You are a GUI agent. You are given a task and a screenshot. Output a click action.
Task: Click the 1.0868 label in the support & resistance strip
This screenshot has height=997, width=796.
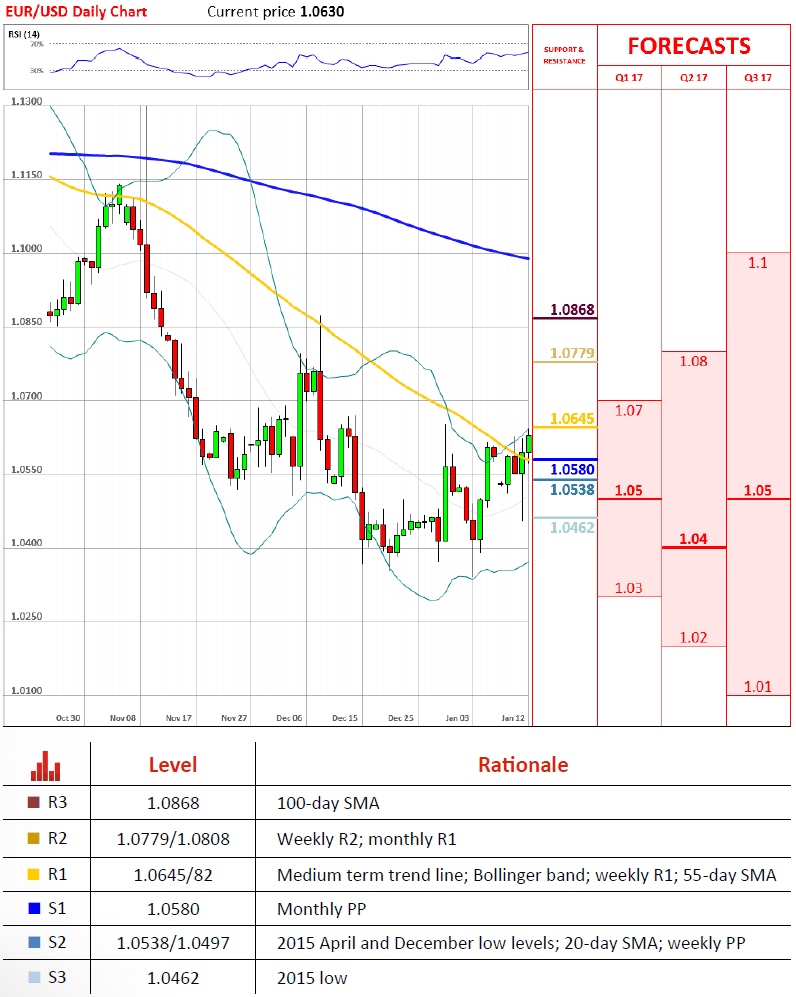pos(572,310)
